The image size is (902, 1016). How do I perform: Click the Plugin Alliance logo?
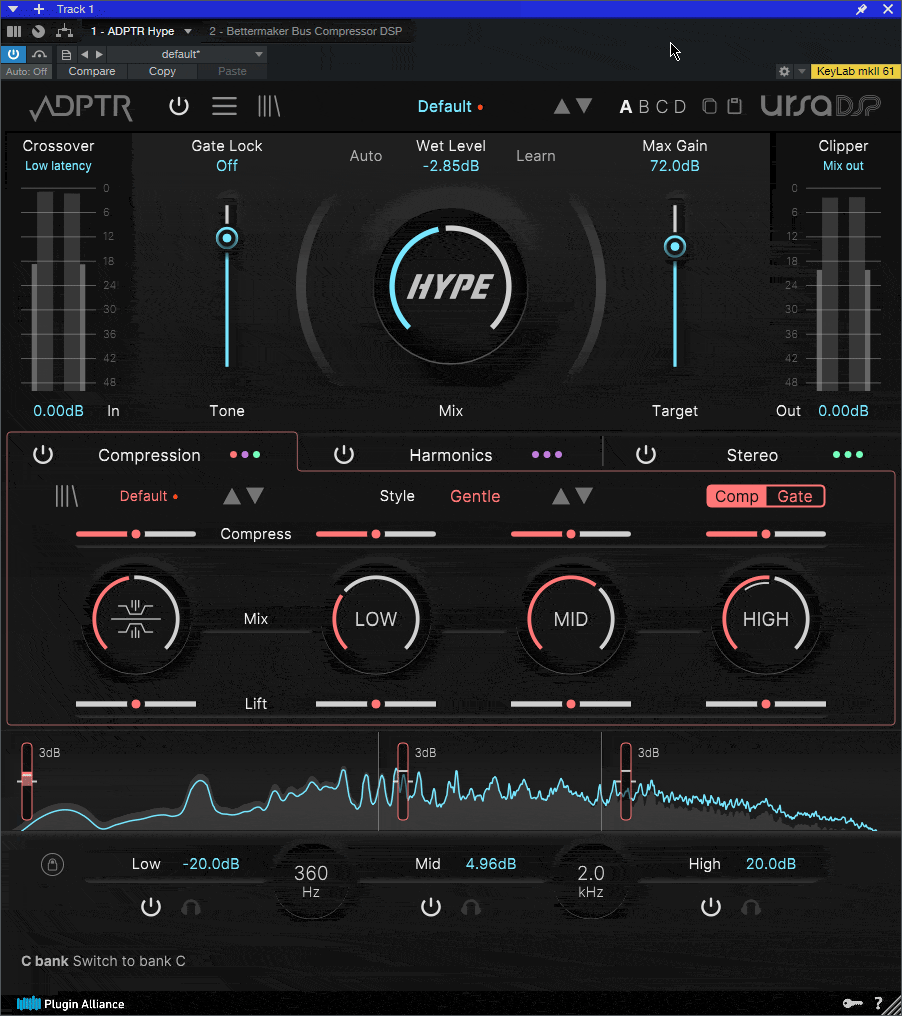(70, 1004)
